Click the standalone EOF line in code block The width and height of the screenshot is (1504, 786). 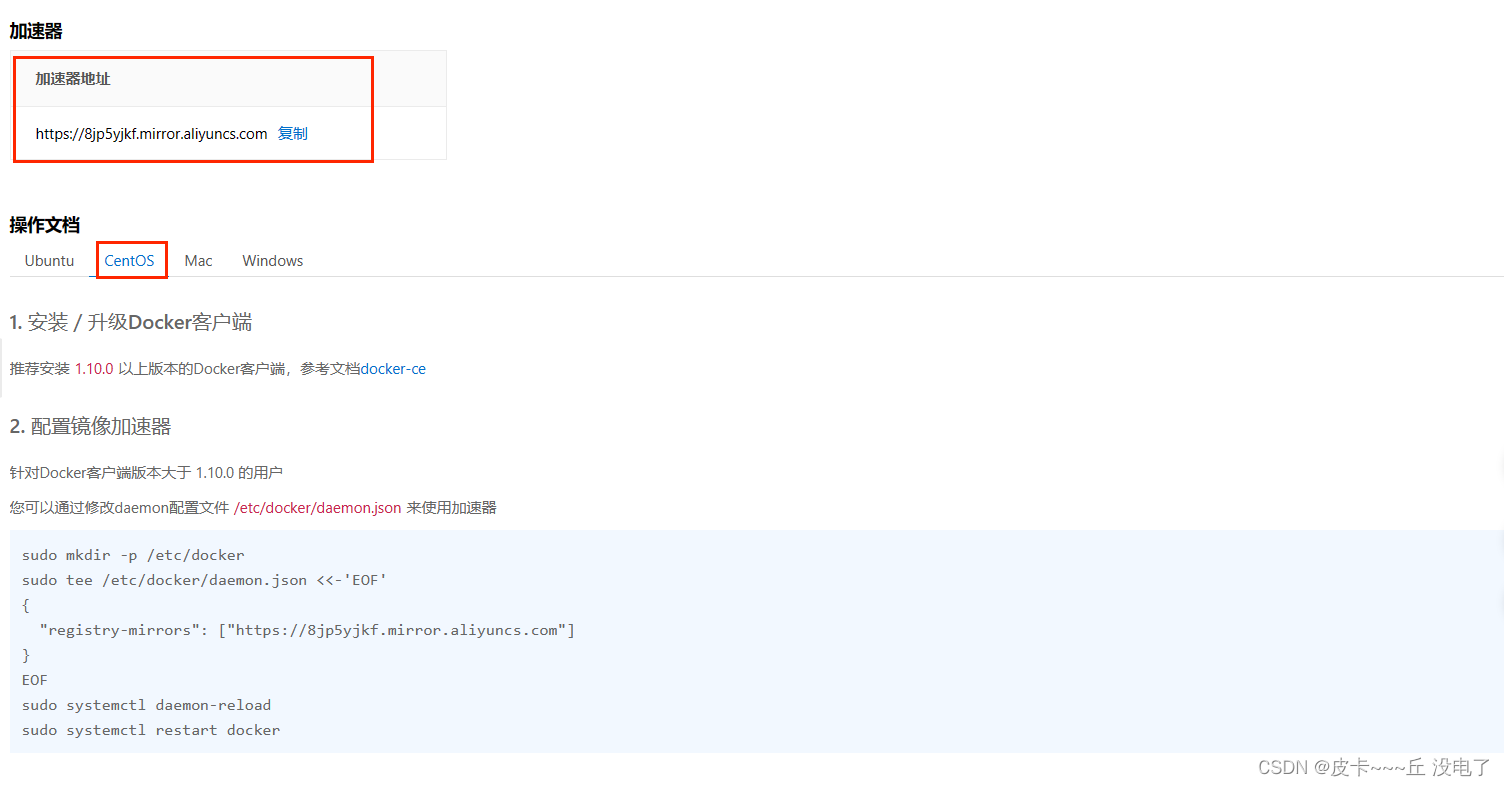pos(35,680)
